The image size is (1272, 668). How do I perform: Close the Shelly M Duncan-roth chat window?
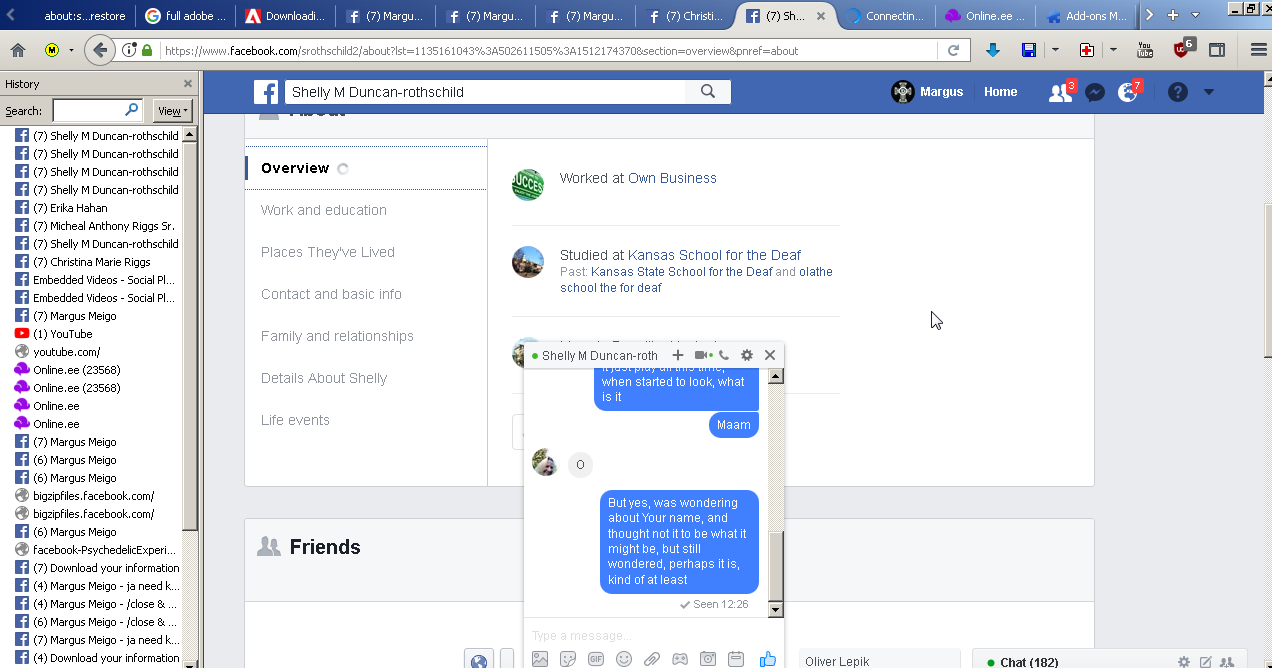(770, 355)
